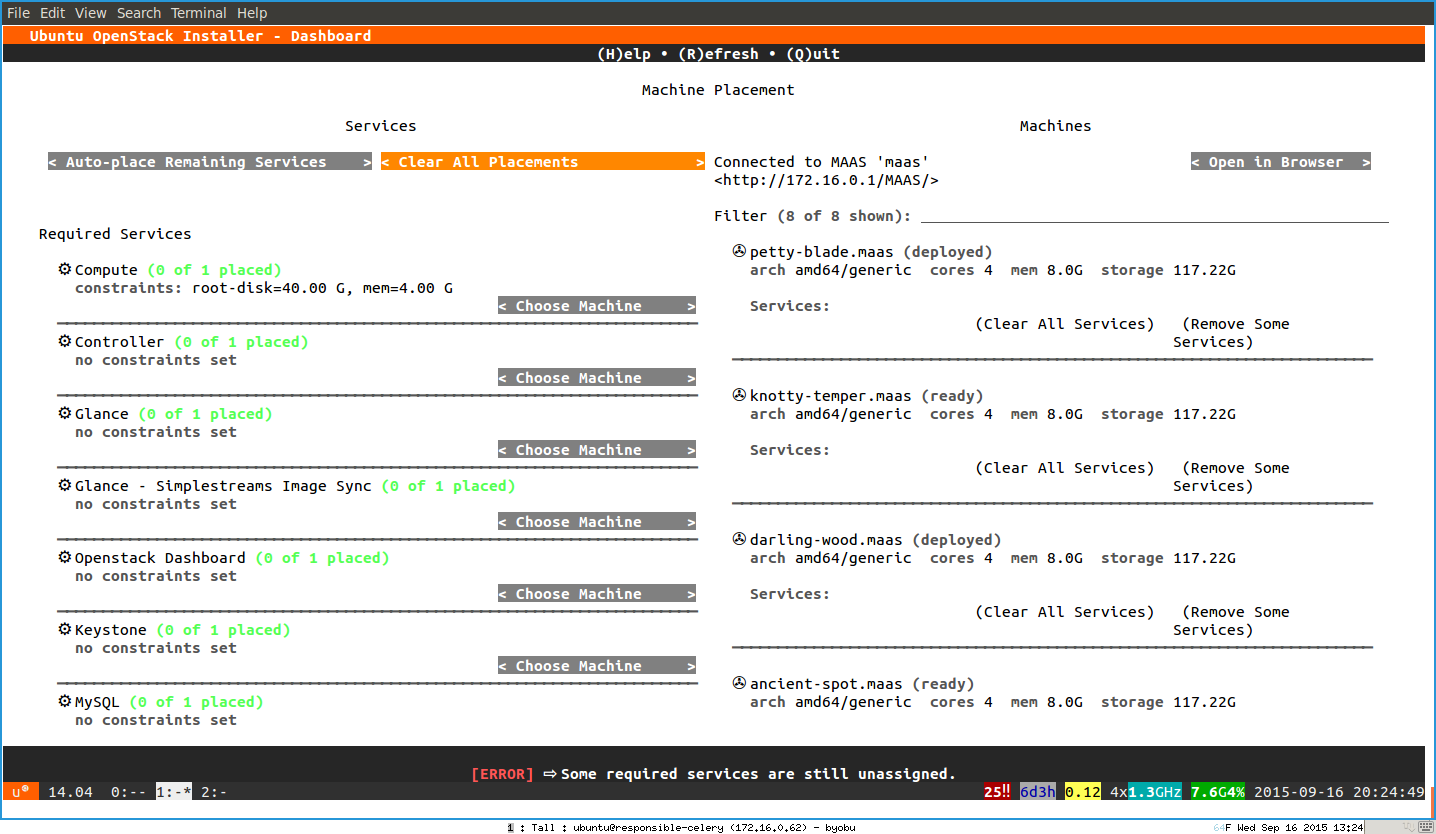The width and height of the screenshot is (1436, 834).
Task: Click the green 7.6G4% memory indicator
Action: click(1218, 792)
